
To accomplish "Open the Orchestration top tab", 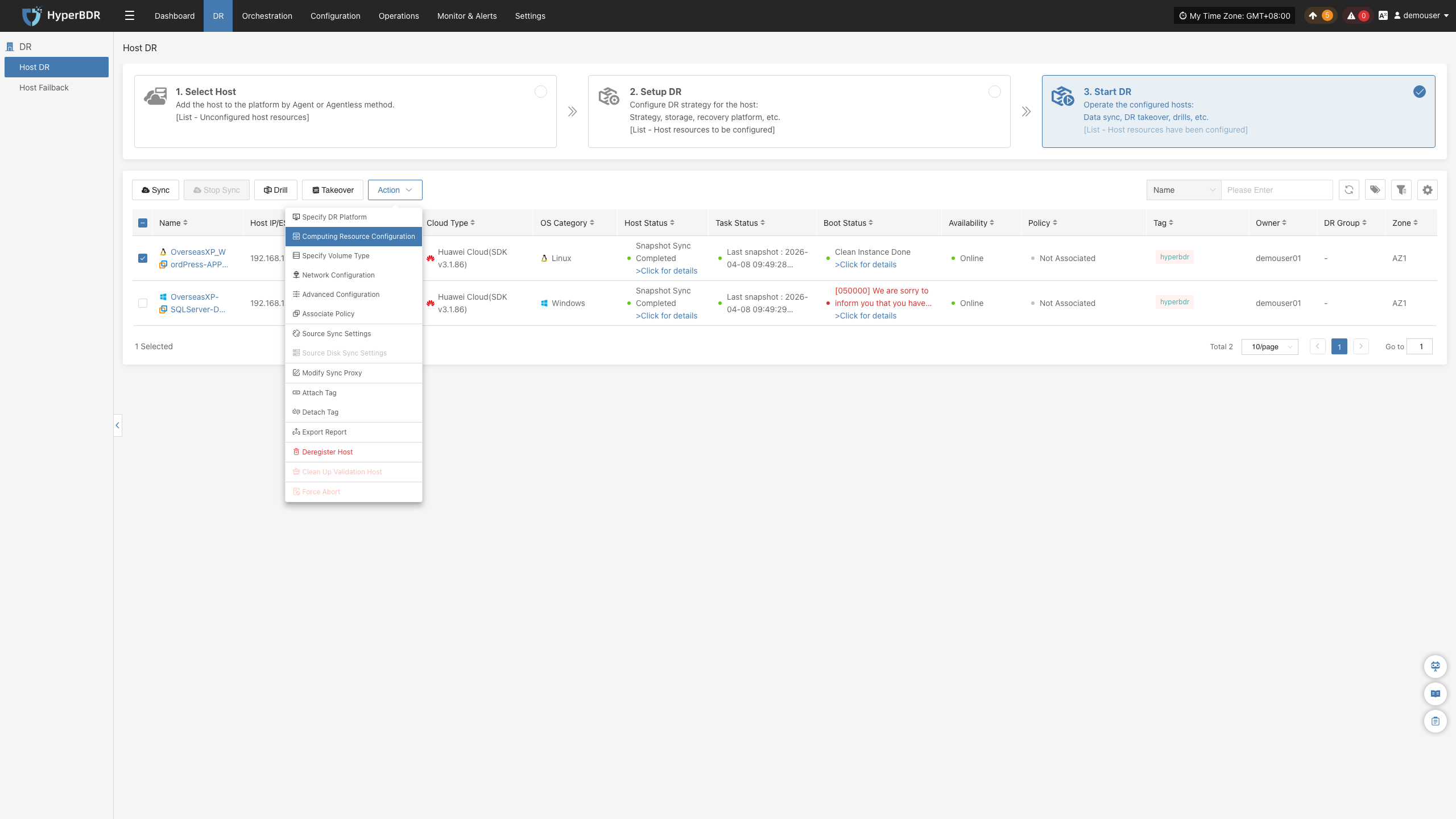I will pos(267,15).
